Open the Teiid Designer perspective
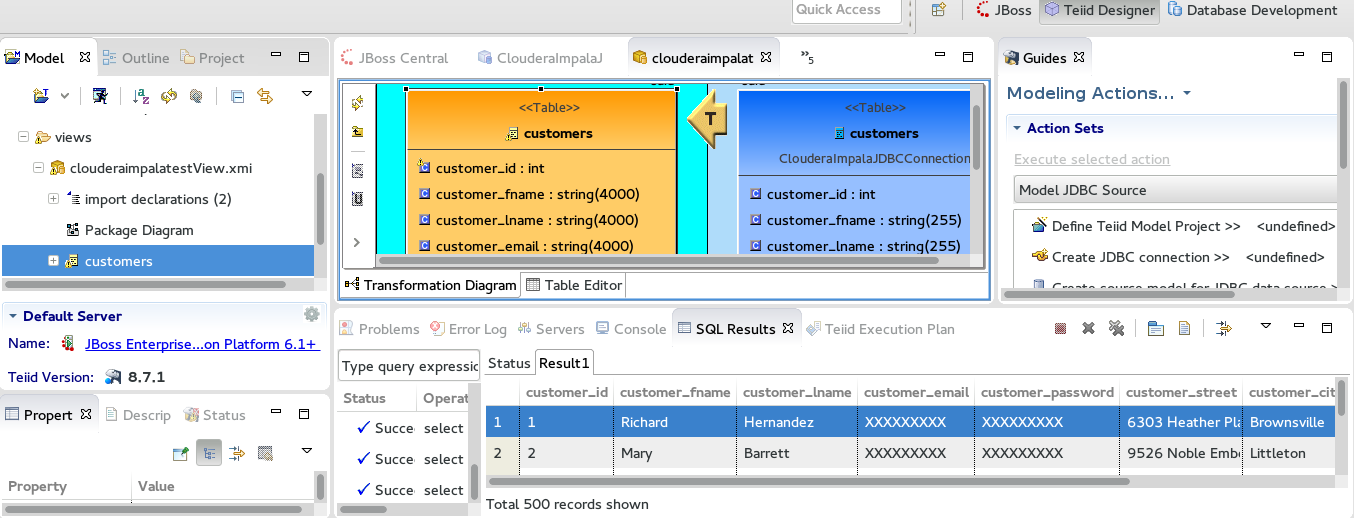Viewport: 1354px width, 518px height. (1099, 10)
